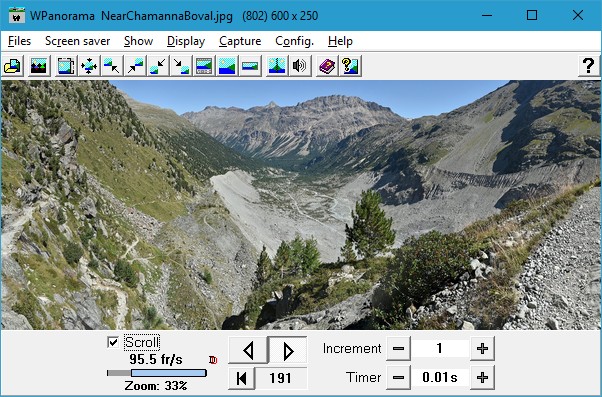Screen dimensions: 602x397
Task: Click the small red indicator beside frame rate
Action: point(213,360)
